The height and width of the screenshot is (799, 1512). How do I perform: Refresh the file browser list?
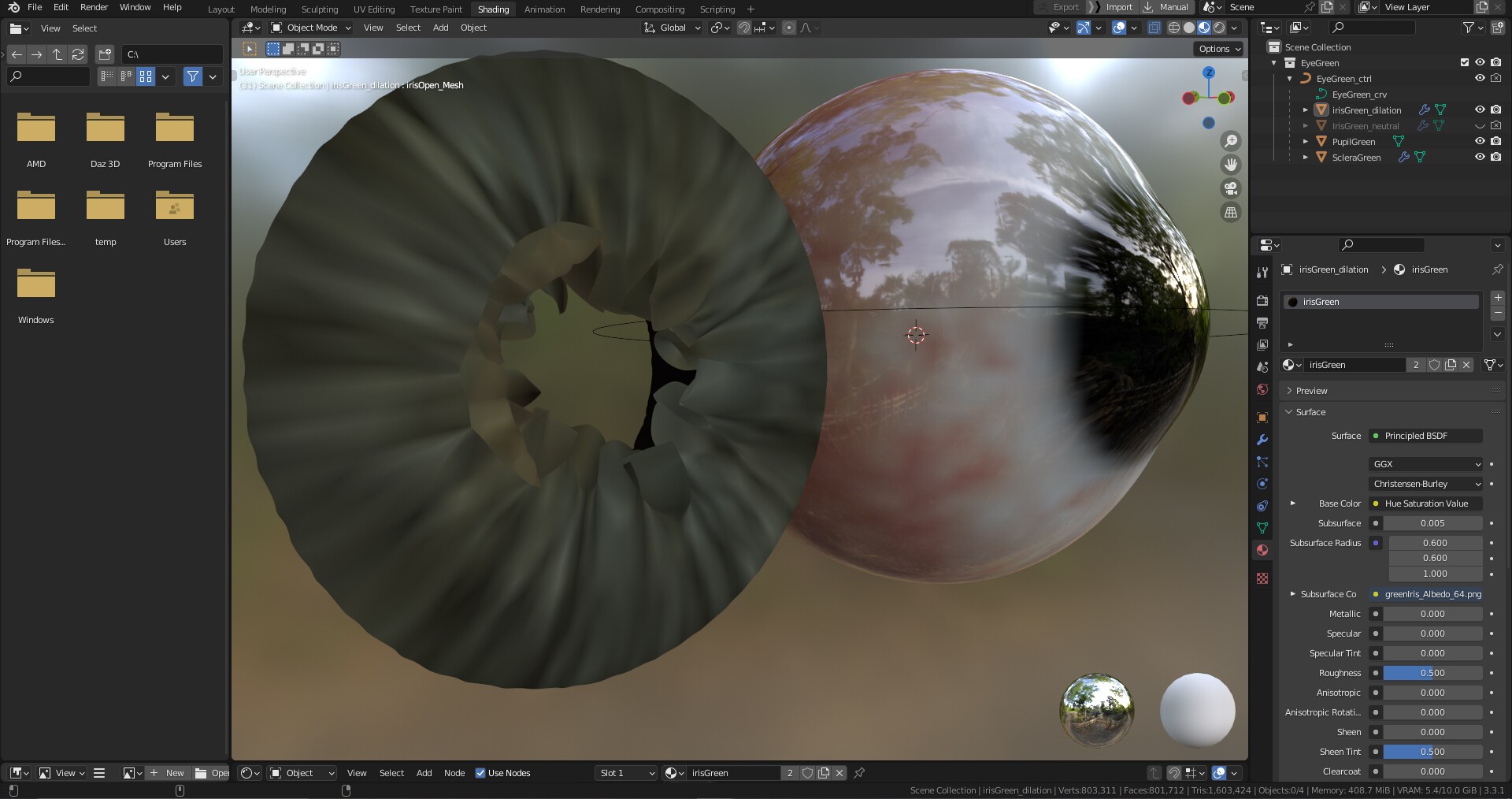click(77, 54)
